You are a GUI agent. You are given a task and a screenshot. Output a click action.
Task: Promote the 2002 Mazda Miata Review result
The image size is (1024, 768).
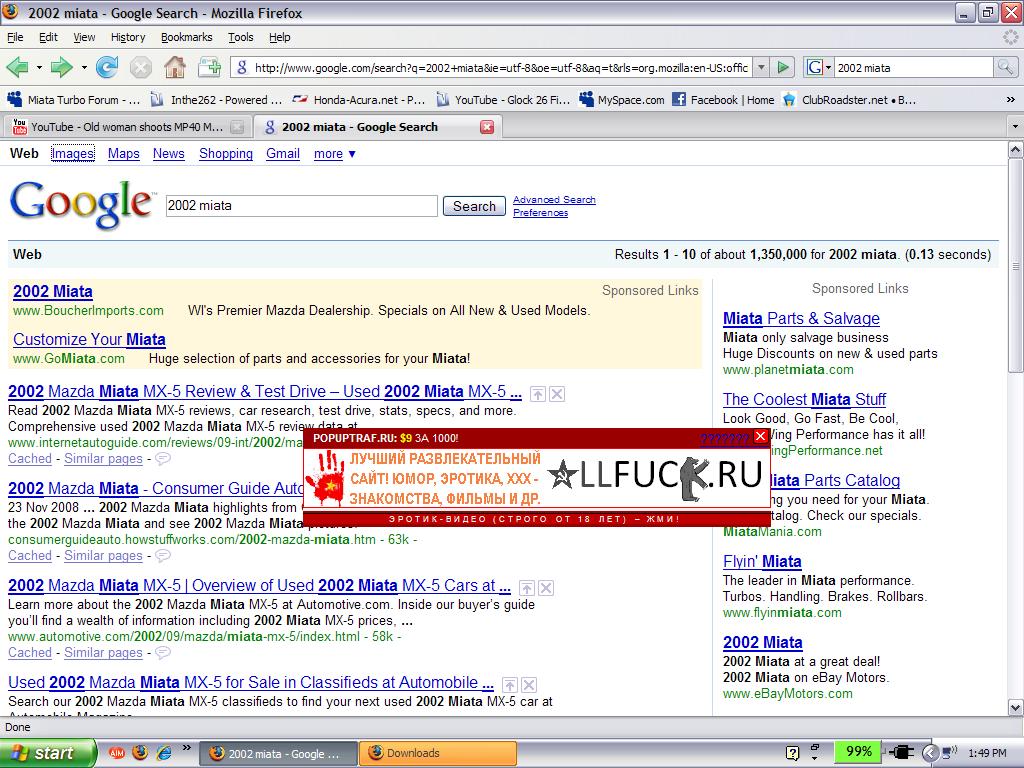pyautogui.click(x=537, y=394)
